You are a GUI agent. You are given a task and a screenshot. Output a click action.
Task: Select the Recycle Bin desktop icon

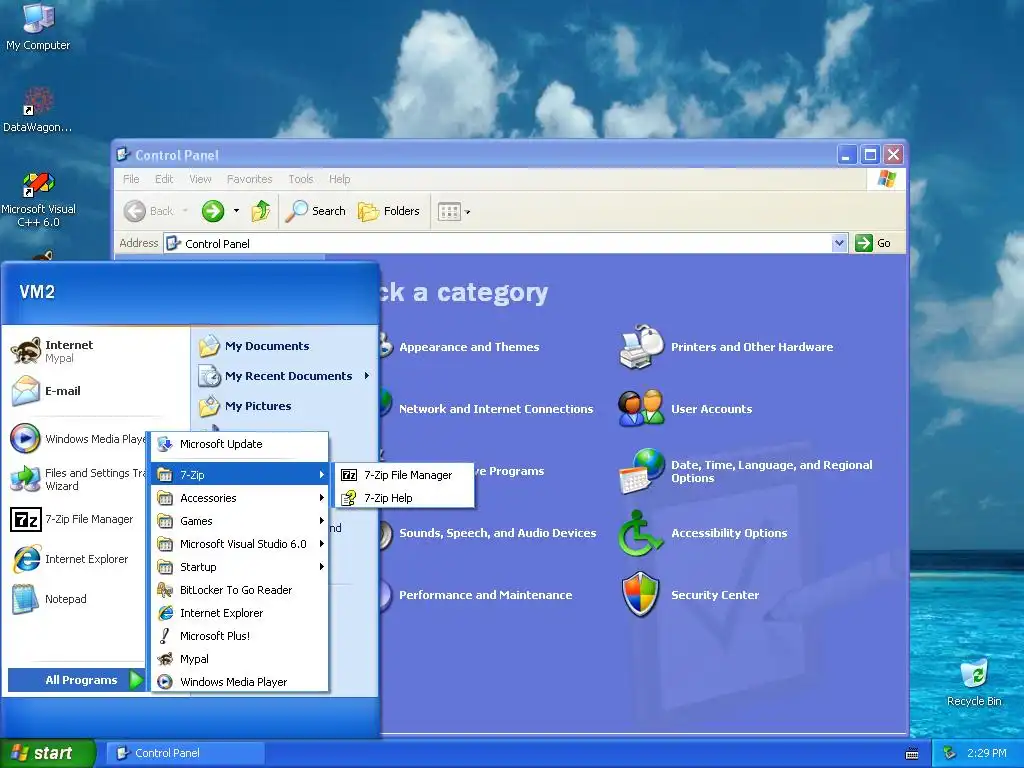[974, 683]
